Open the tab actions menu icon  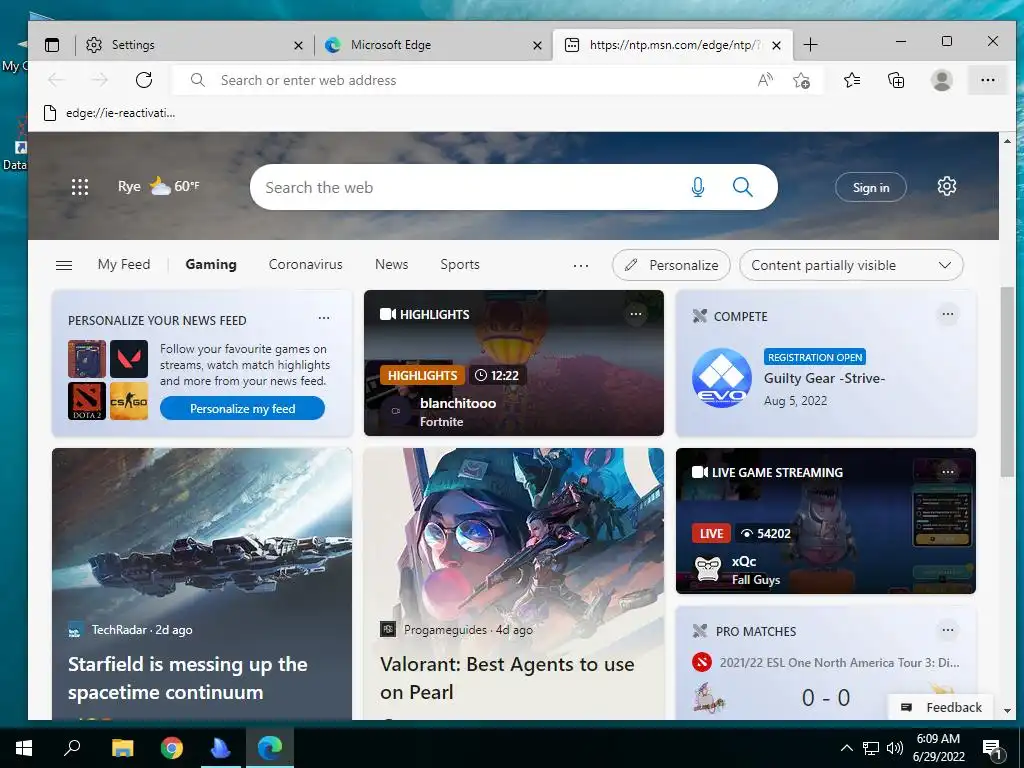[52, 45]
